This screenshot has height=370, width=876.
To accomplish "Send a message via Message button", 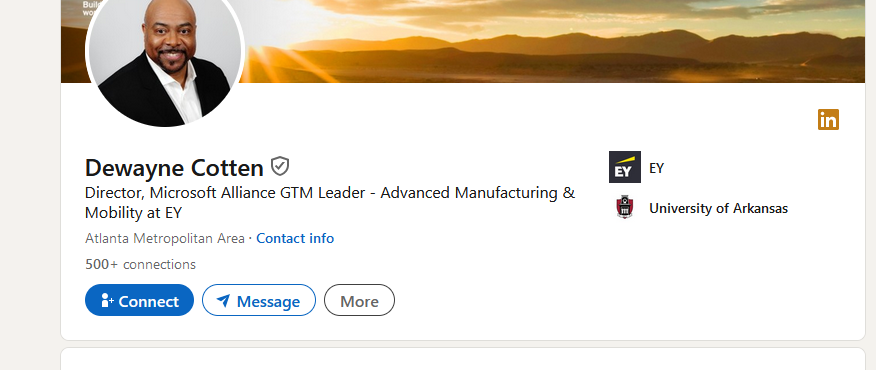I will click(259, 300).
